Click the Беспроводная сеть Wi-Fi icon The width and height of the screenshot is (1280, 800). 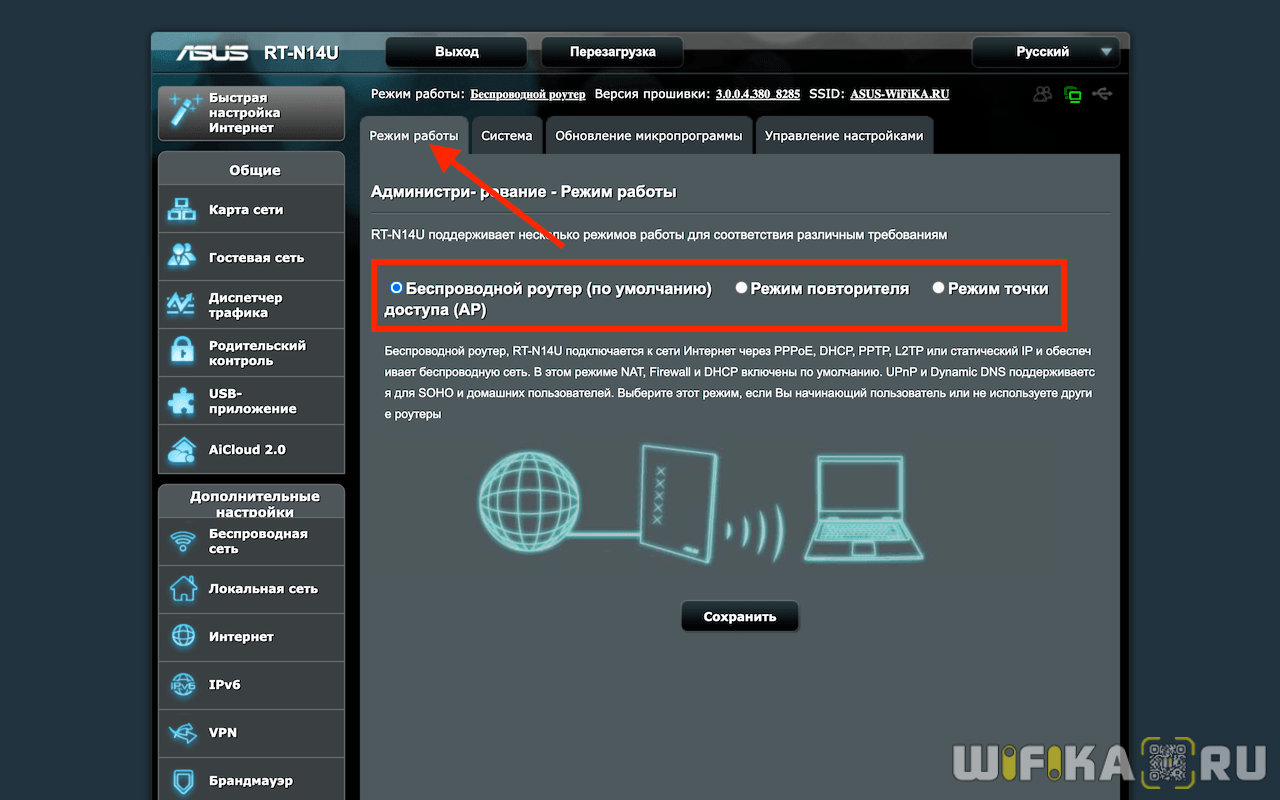182,541
